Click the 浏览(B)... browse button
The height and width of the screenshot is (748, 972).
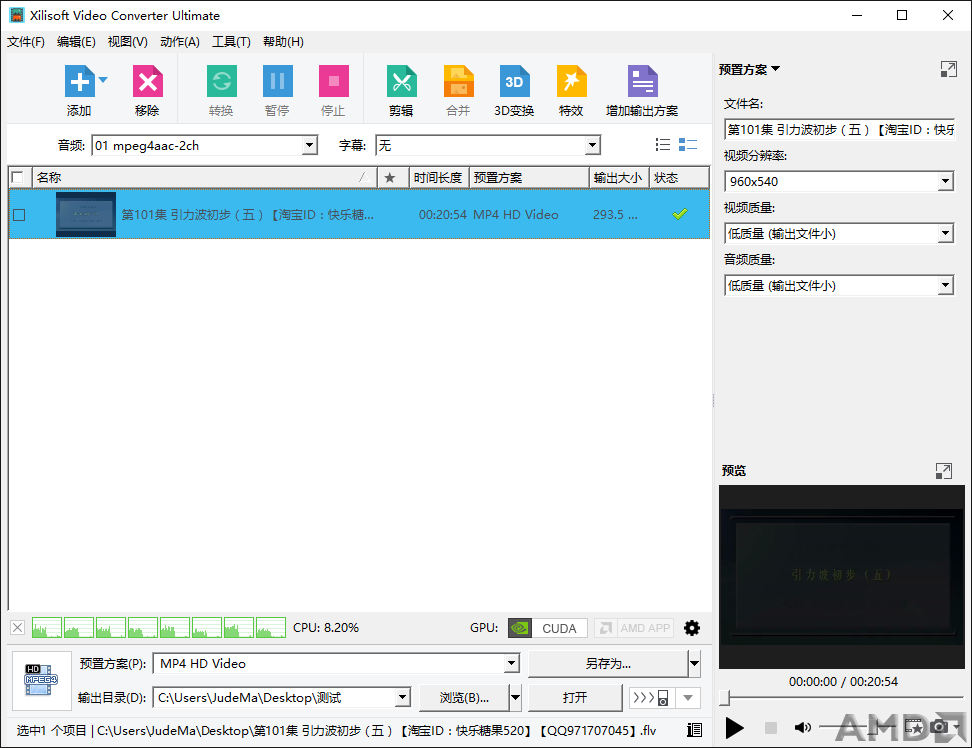coord(464,698)
